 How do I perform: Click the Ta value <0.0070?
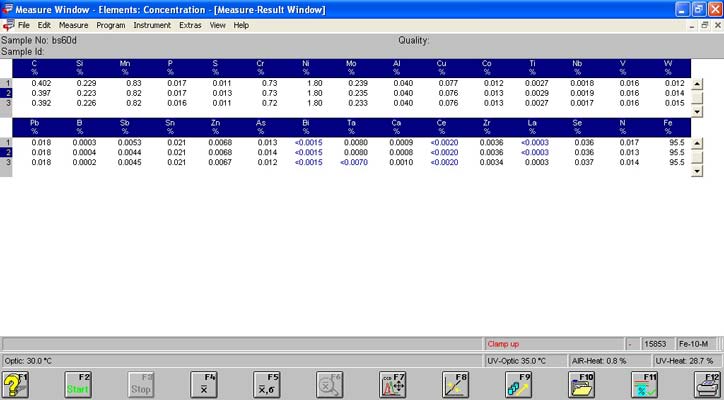354,162
